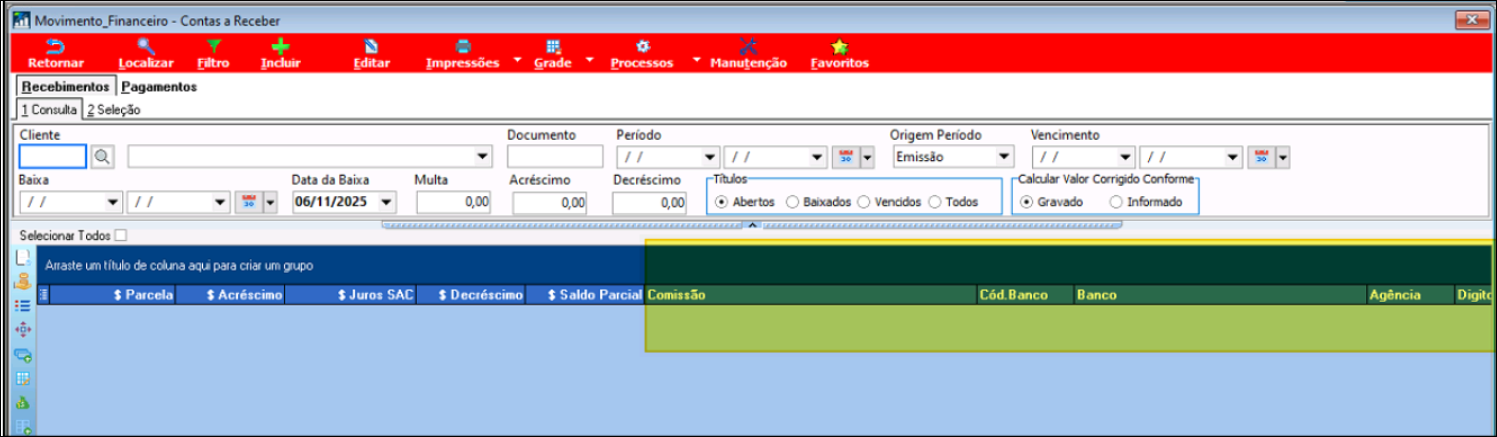
Task: Sort by the Comissão column header
Action: pos(677,295)
